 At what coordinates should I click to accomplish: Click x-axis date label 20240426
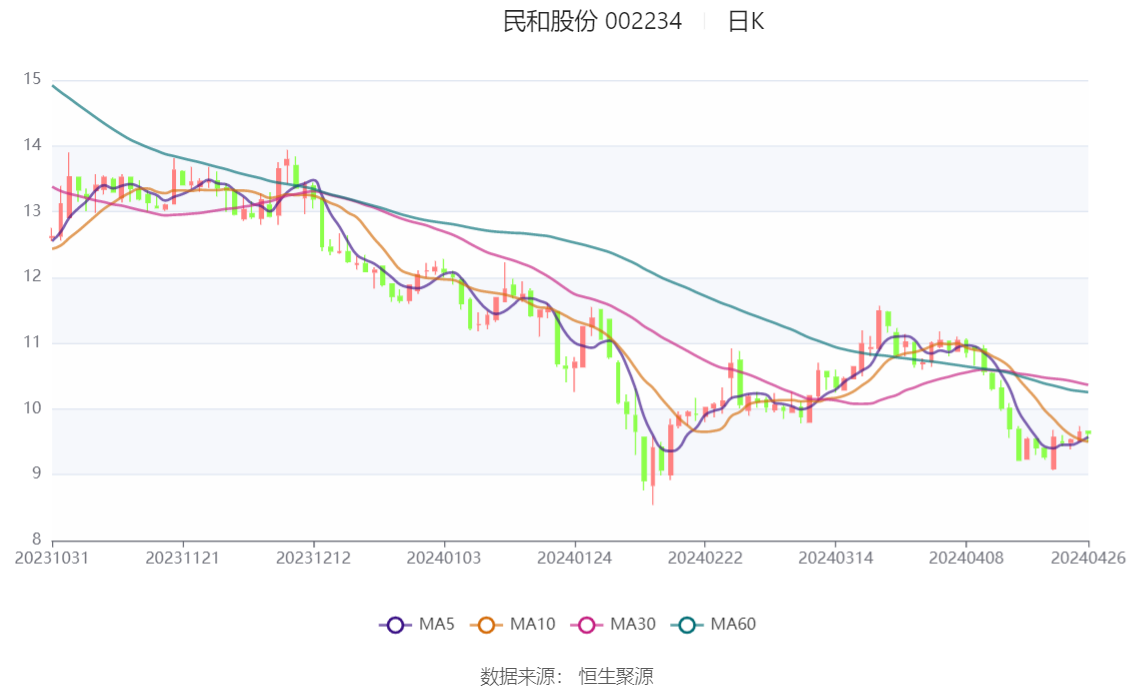[1088, 558]
